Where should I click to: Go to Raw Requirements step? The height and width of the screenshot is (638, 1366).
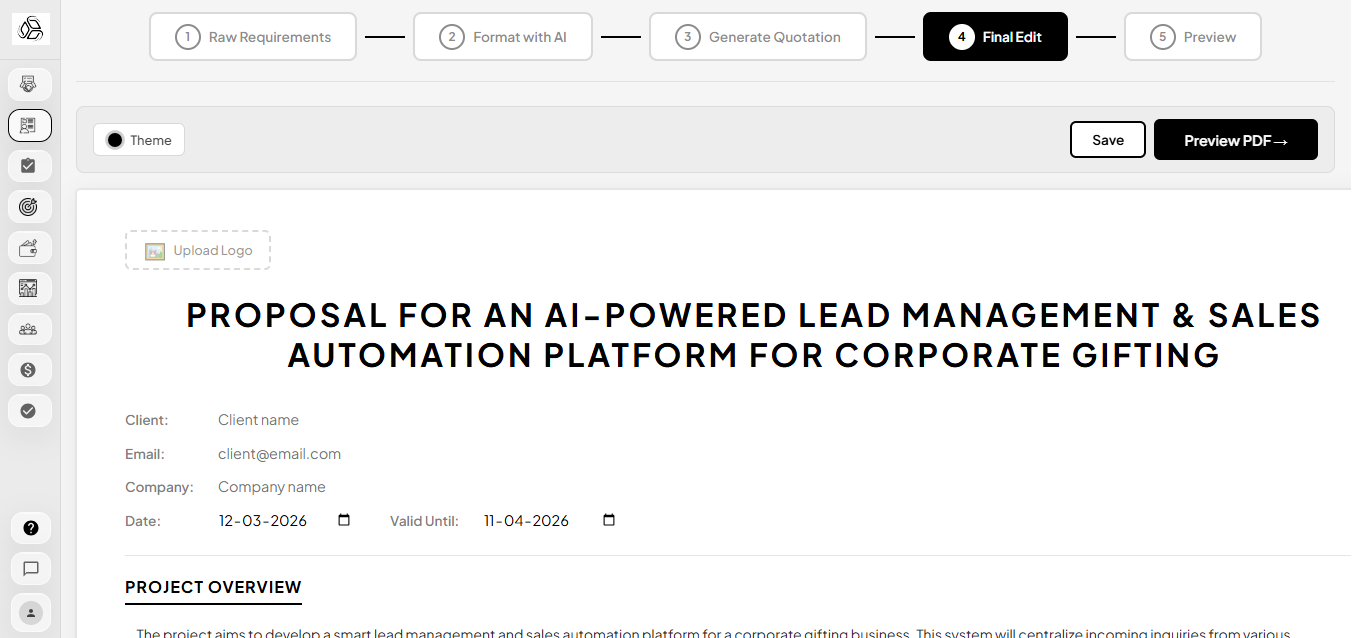253,37
